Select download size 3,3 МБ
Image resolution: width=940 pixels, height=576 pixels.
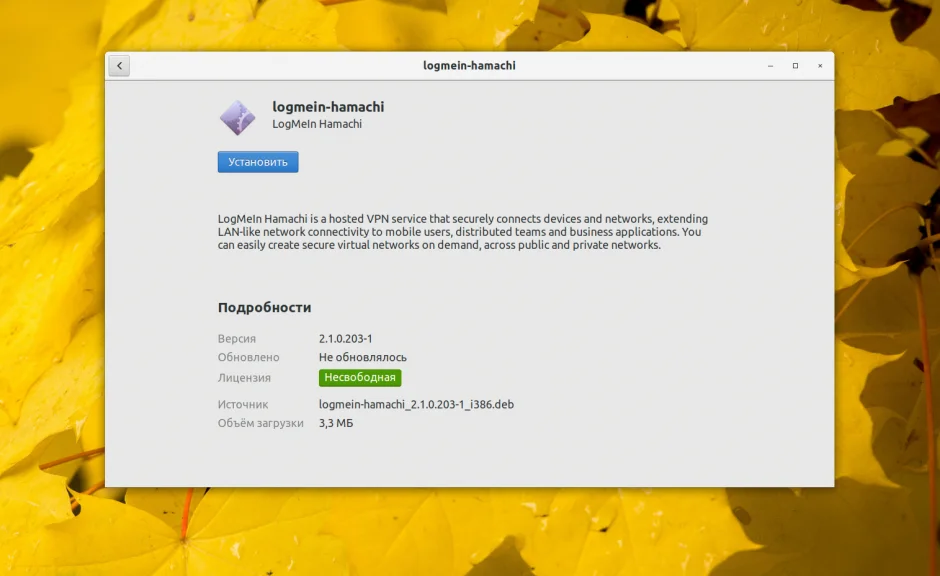click(x=336, y=423)
